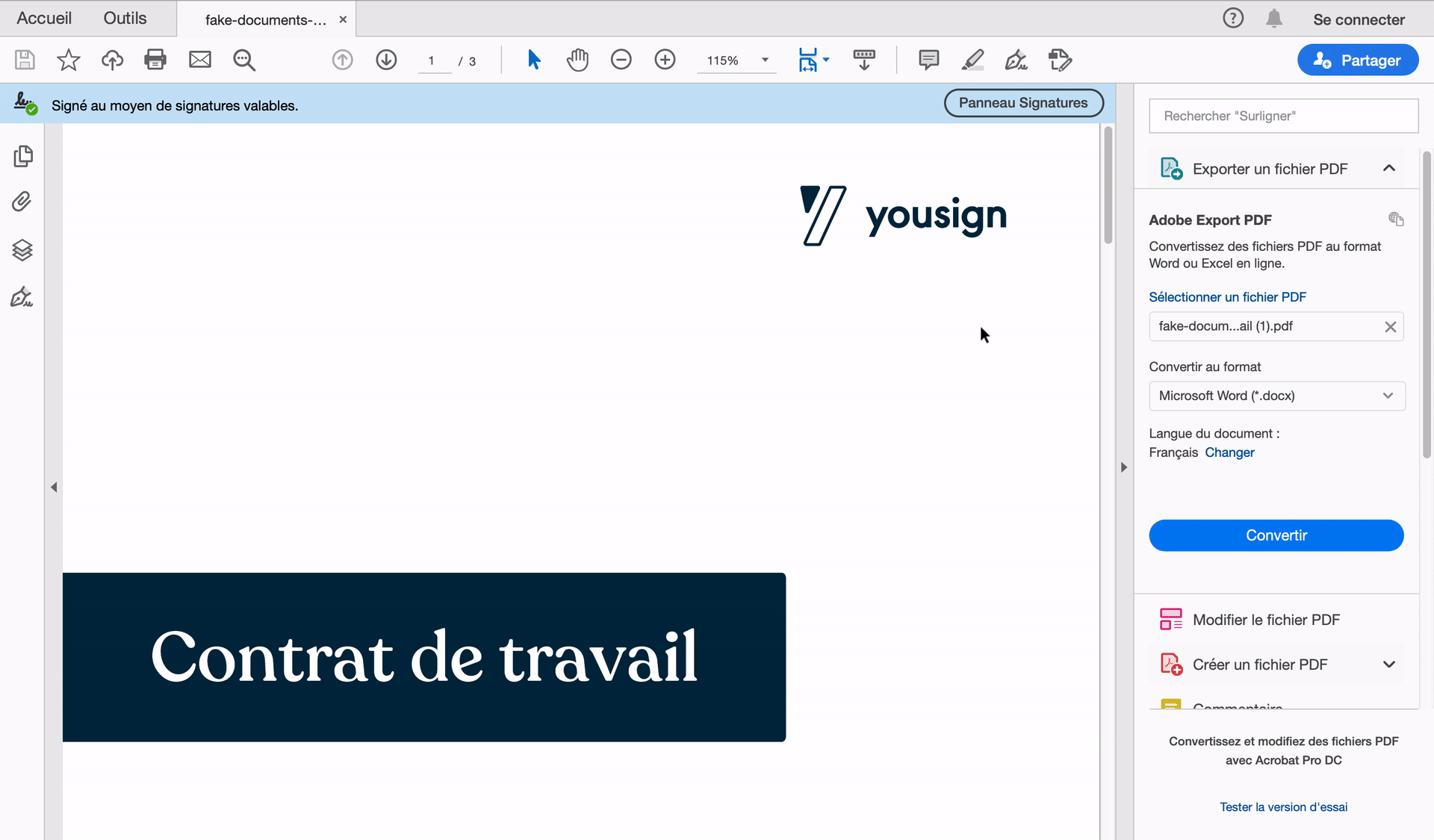Expand the Créer un fichier PDF section
Screen dimensions: 1434x840
click(1389, 664)
